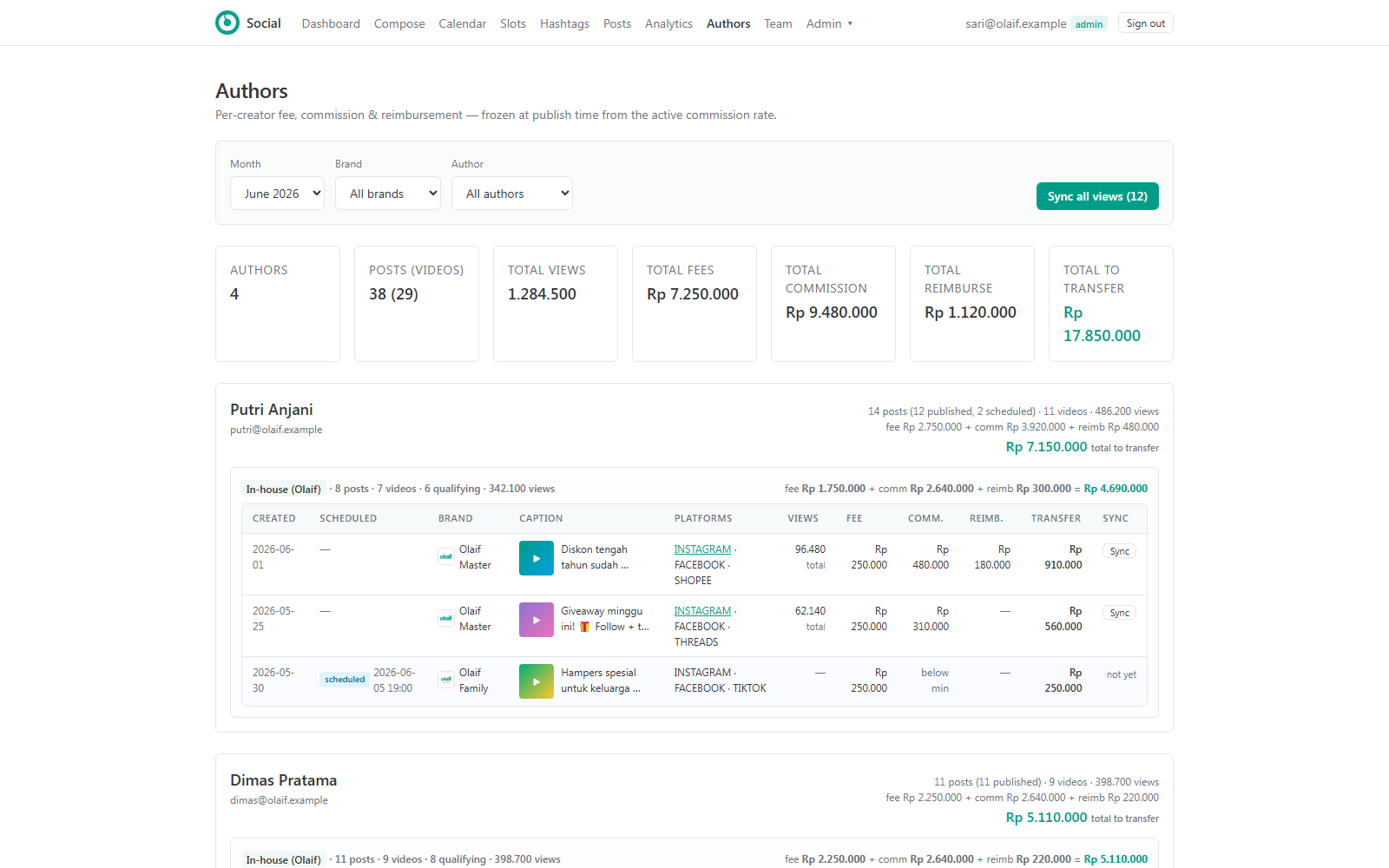Click Sync all views (12) button
This screenshot has height=868, width=1389.
(1097, 196)
